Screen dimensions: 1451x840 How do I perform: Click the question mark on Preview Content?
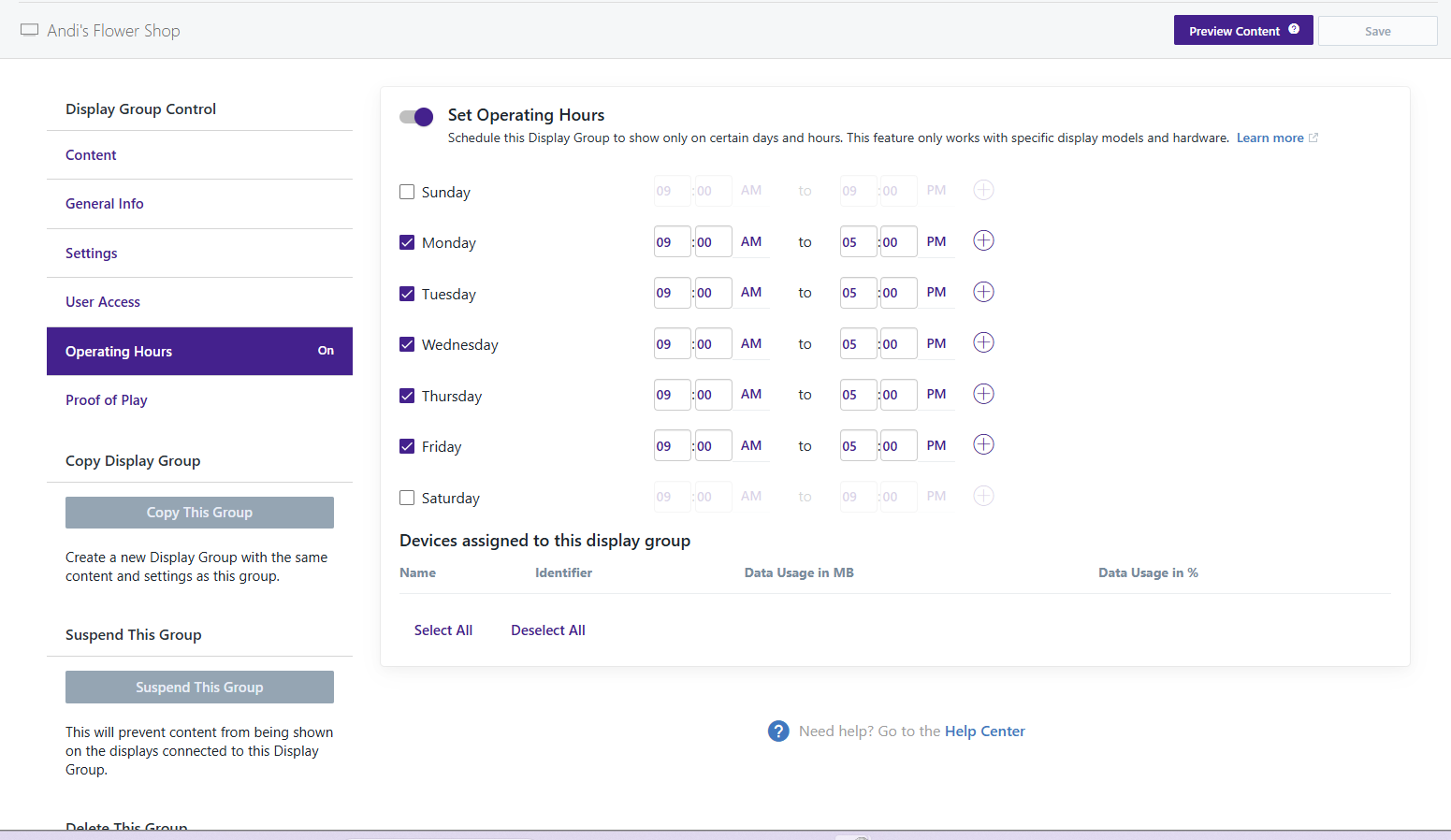[1294, 29]
